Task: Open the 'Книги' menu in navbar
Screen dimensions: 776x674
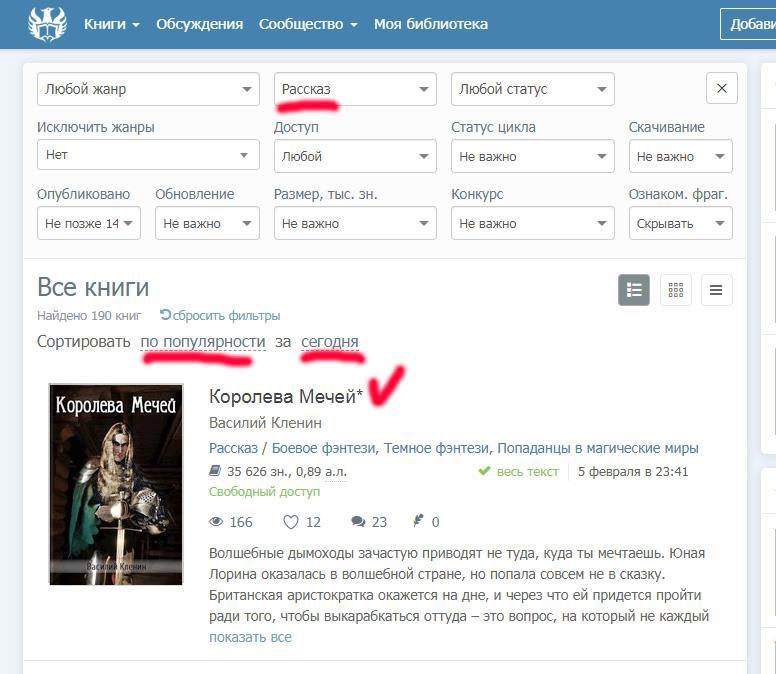Action: coord(111,24)
